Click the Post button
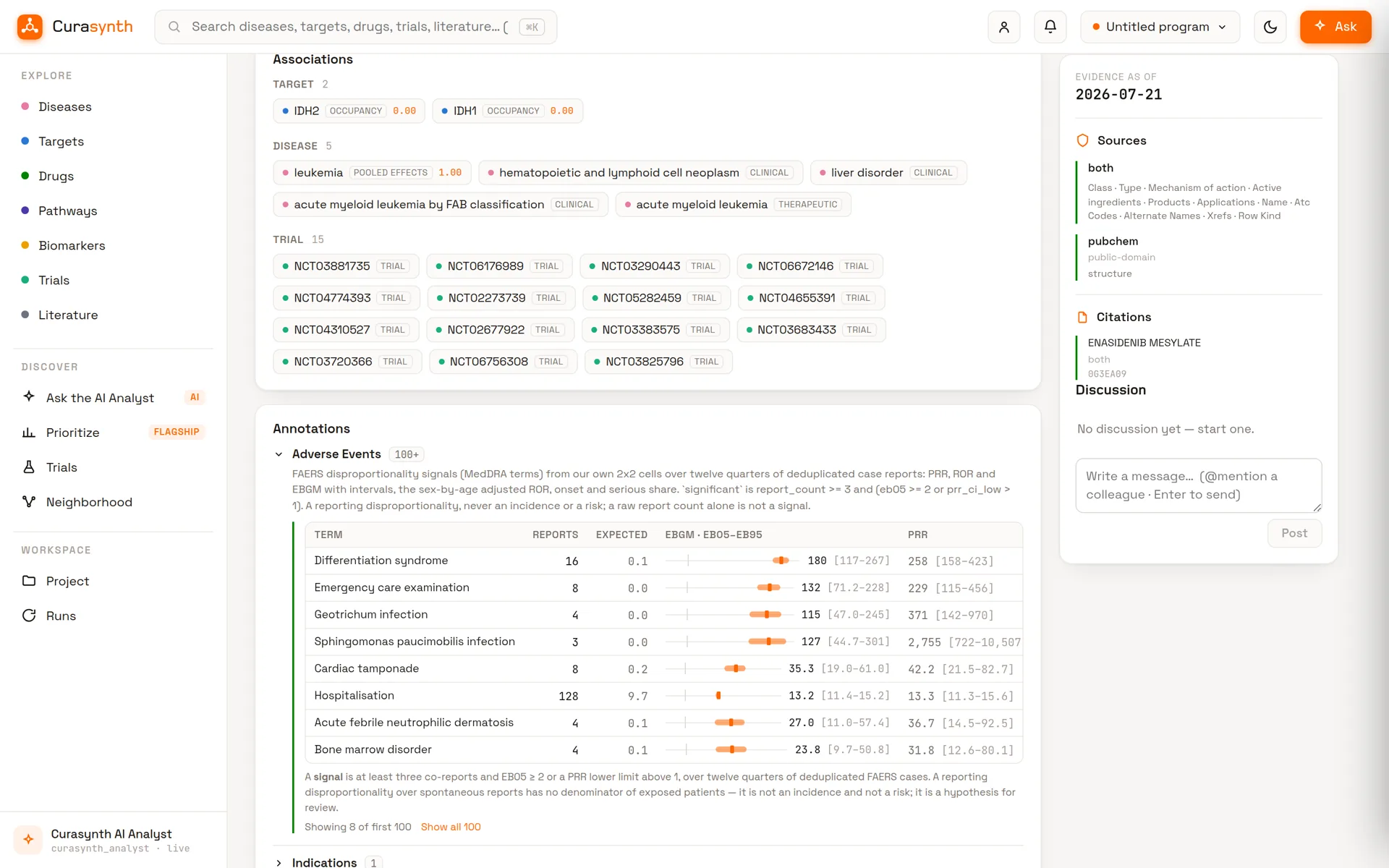The height and width of the screenshot is (868, 1389). (1294, 533)
